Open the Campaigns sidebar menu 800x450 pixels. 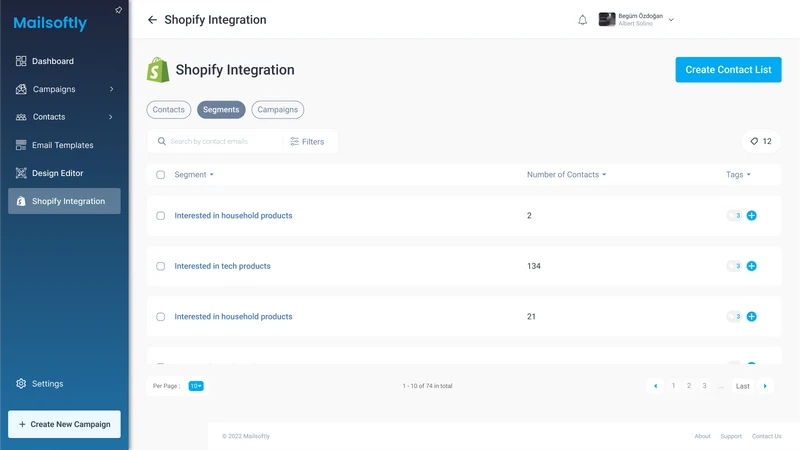click(54, 89)
